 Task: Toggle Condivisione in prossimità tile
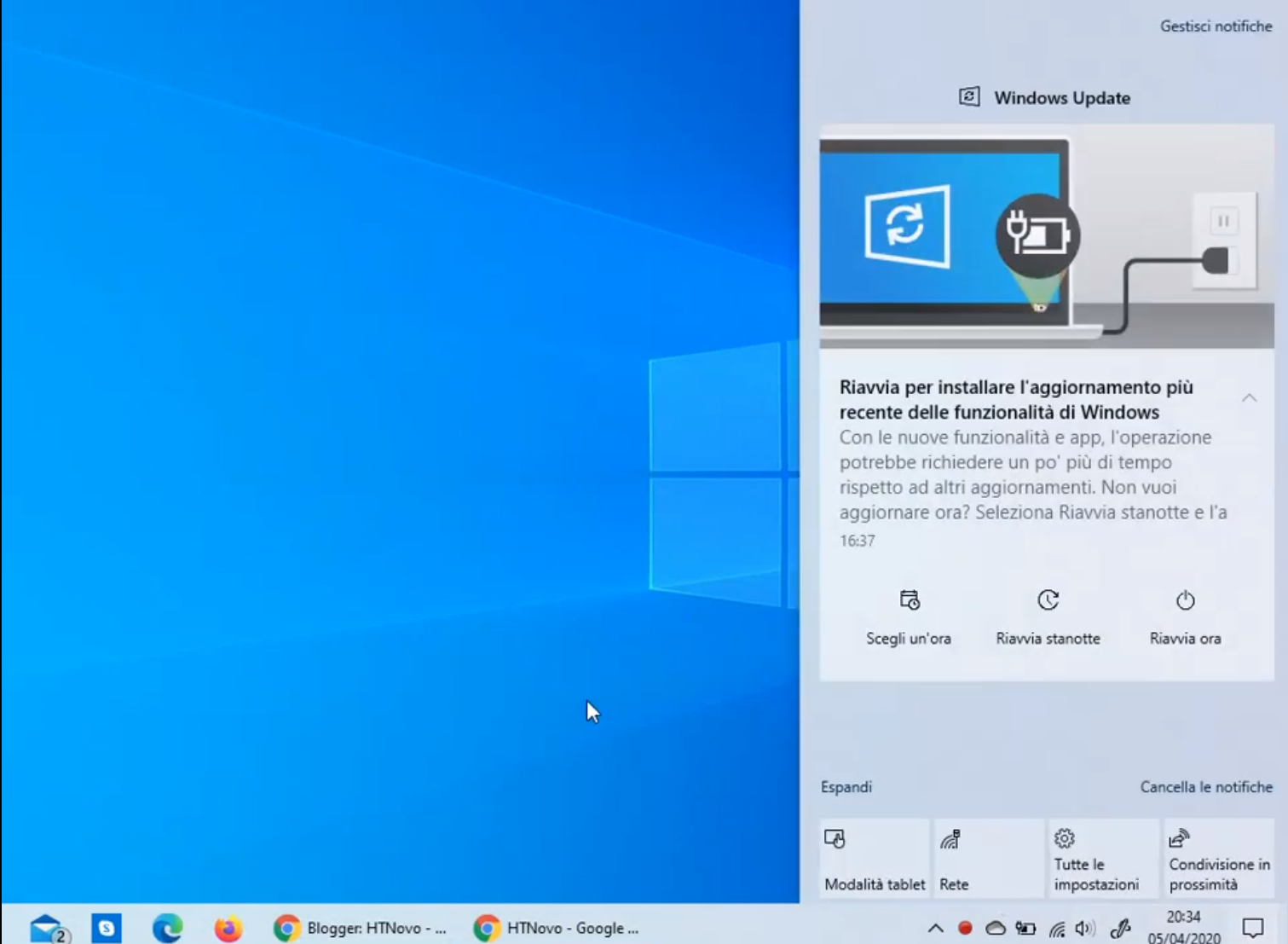1219,858
